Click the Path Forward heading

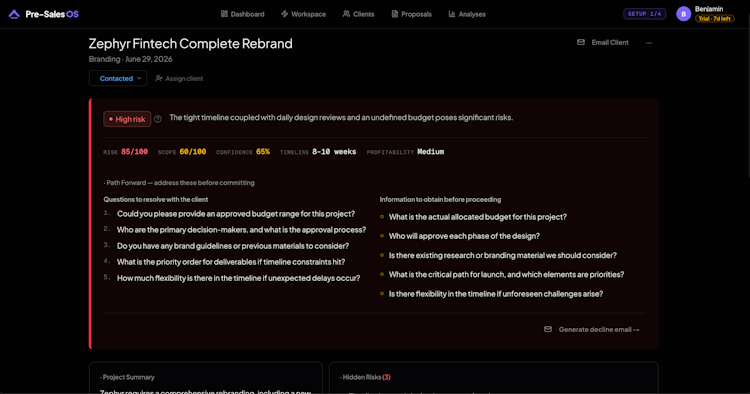(x=179, y=183)
